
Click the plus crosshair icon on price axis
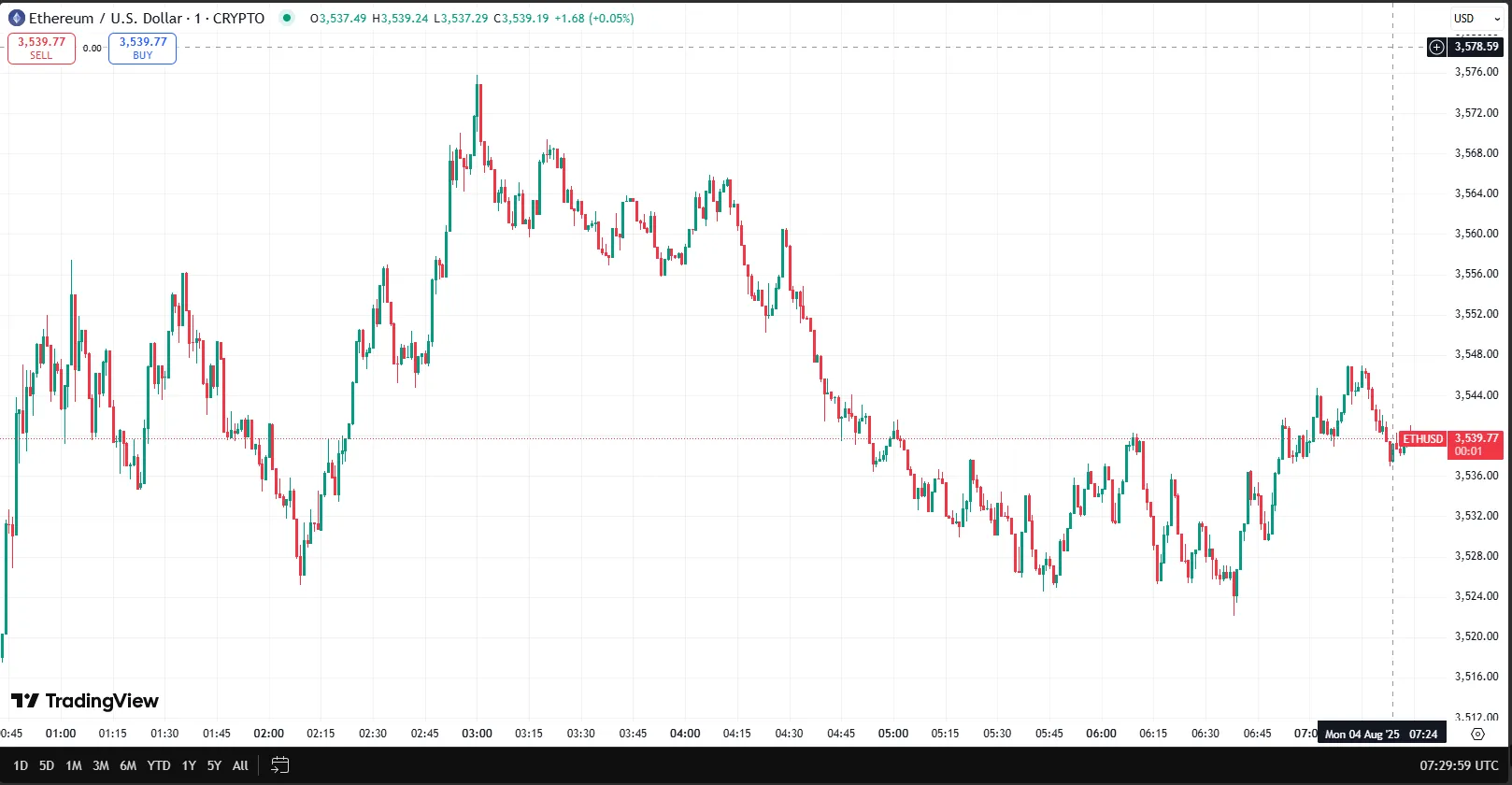pyautogui.click(x=1437, y=47)
